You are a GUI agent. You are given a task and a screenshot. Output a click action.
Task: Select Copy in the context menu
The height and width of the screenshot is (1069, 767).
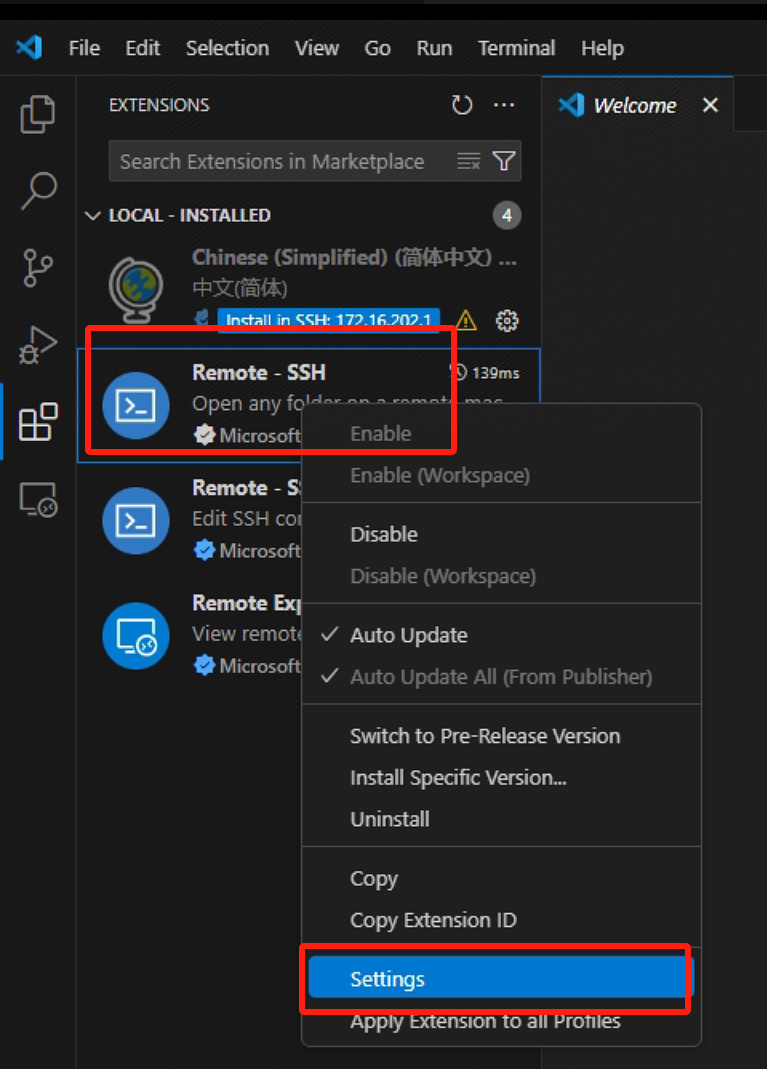coord(501,878)
